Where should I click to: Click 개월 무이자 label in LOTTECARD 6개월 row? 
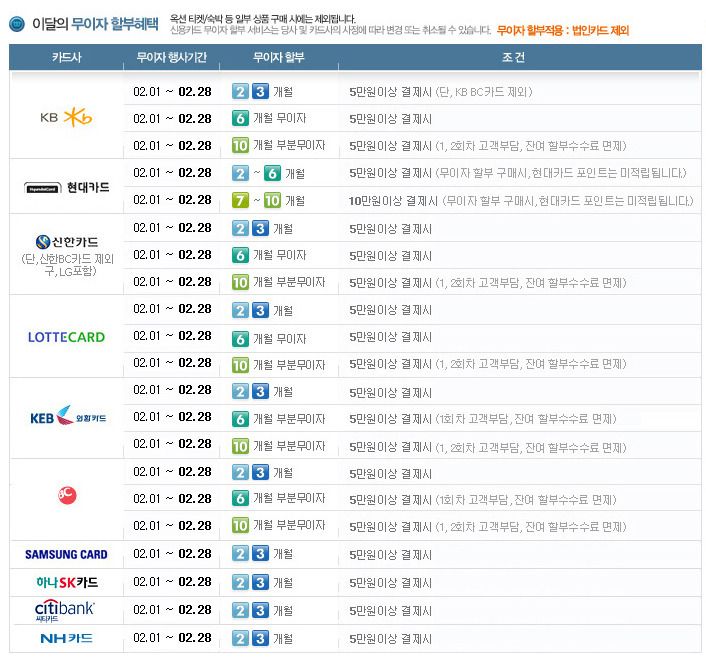[280, 339]
